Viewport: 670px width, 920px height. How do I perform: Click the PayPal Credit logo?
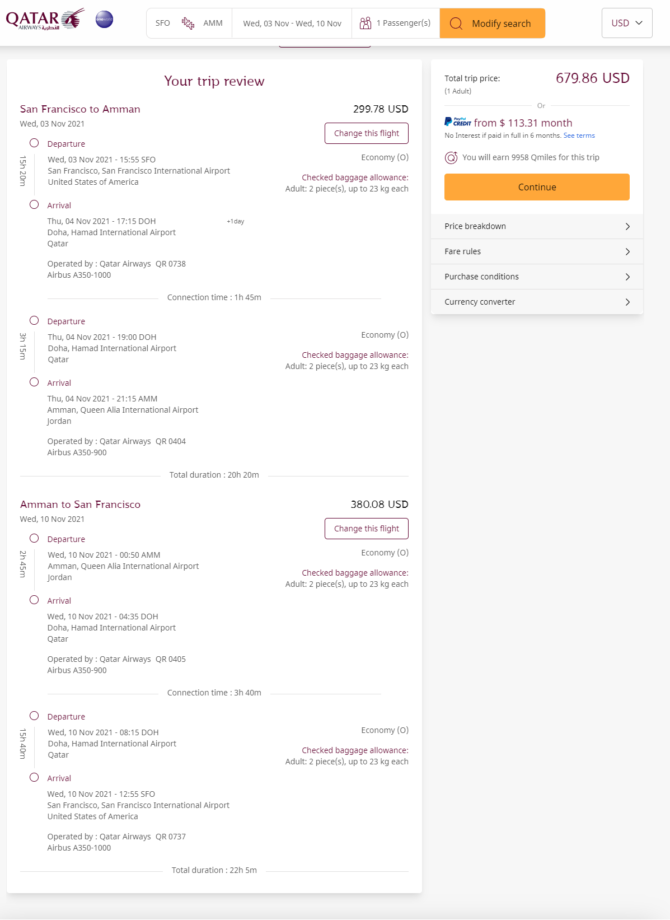[458, 122]
